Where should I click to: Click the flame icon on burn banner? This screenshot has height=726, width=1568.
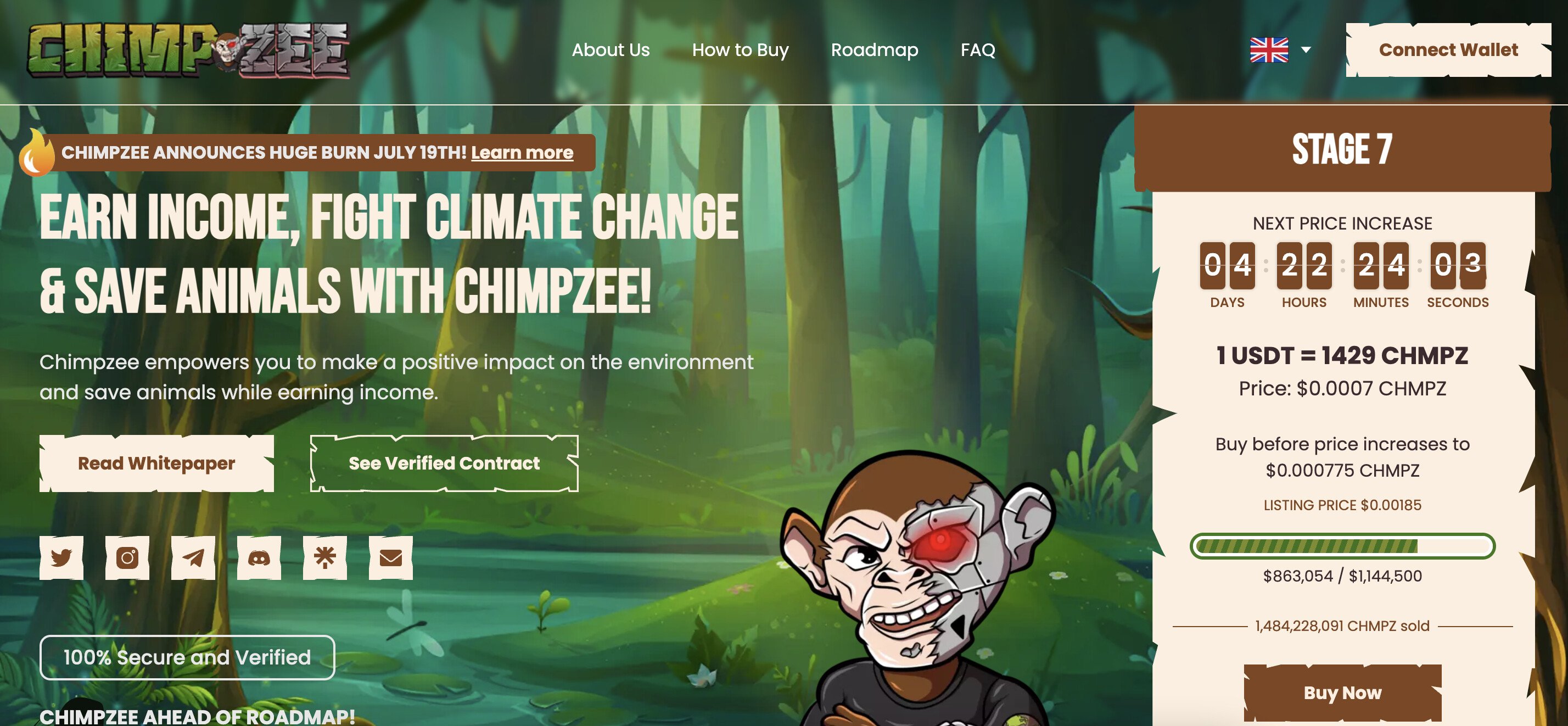pos(36,152)
